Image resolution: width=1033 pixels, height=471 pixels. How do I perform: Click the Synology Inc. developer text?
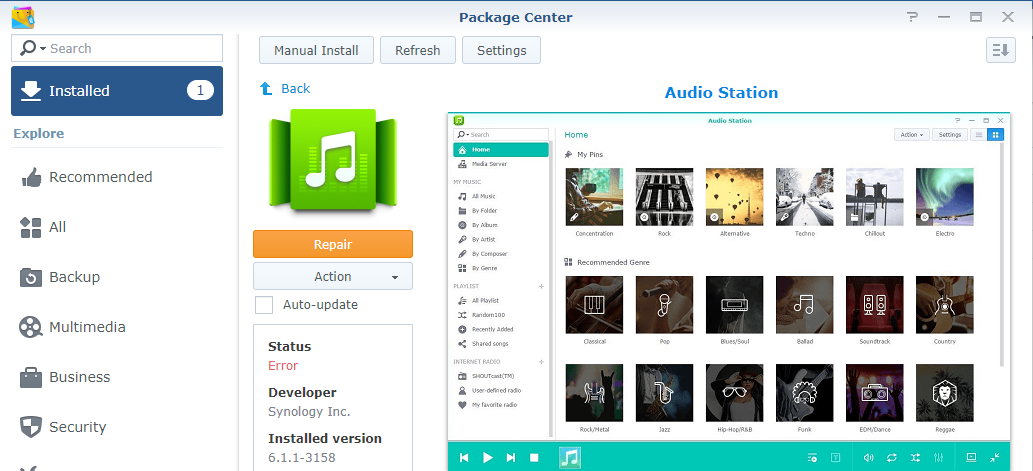(309, 412)
